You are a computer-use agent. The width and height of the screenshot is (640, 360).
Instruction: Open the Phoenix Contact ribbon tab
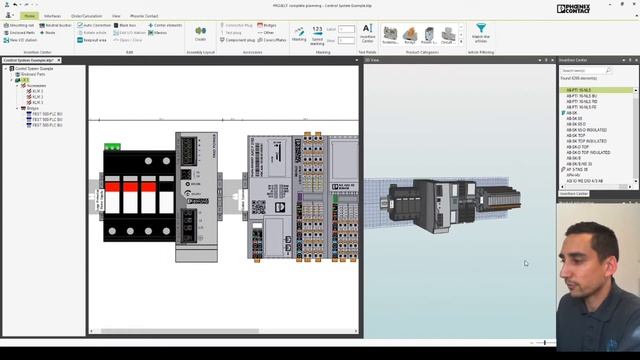pyautogui.click(x=144, y=16)
